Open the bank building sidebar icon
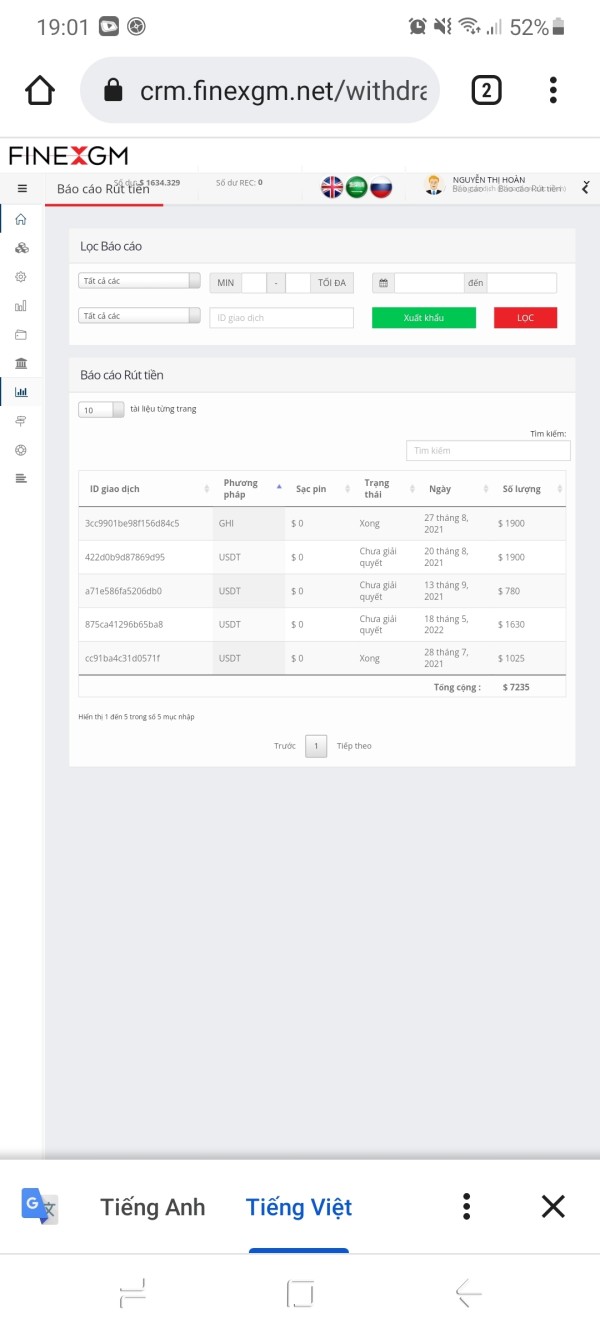This screenshot has width=600, height=1333. (21, 363)
